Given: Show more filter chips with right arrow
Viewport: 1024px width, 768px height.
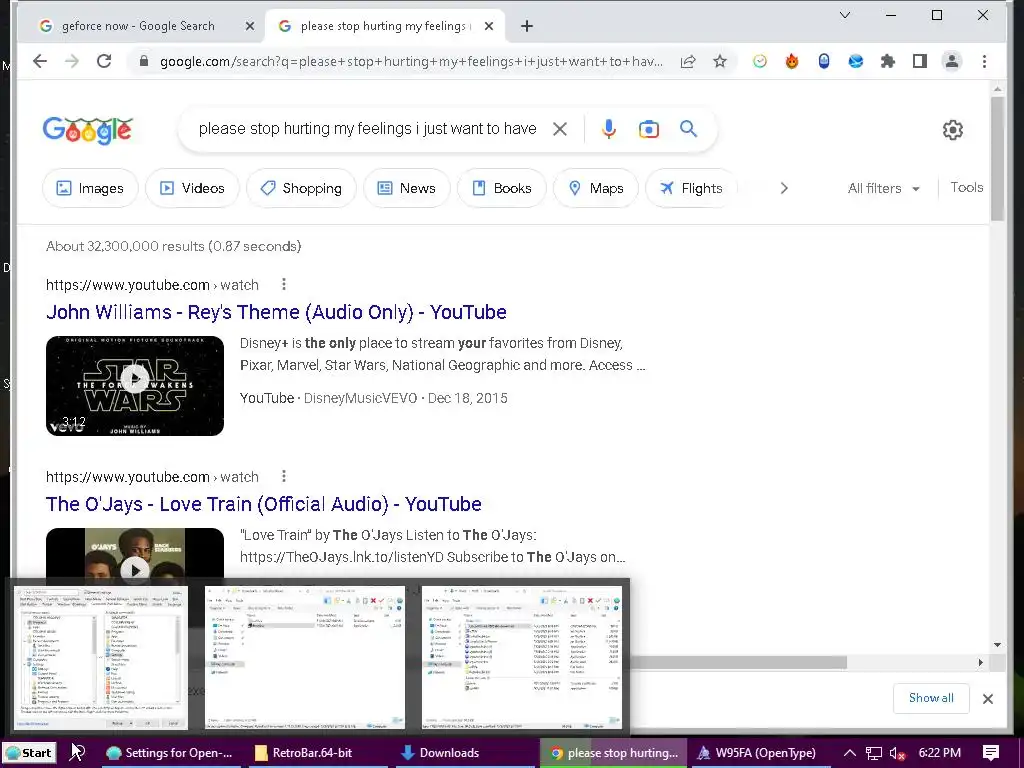Looking at the screenshot, I should click(x=784, y=188).
